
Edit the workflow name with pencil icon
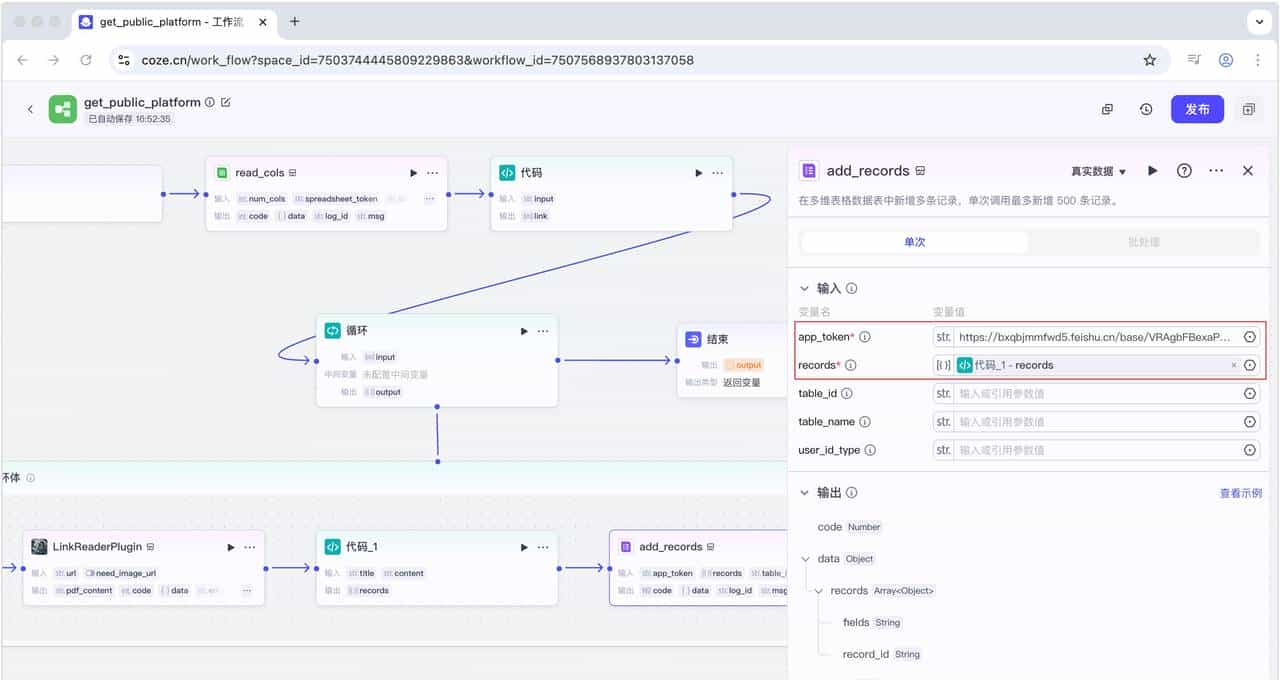click(x=226, y=102)
